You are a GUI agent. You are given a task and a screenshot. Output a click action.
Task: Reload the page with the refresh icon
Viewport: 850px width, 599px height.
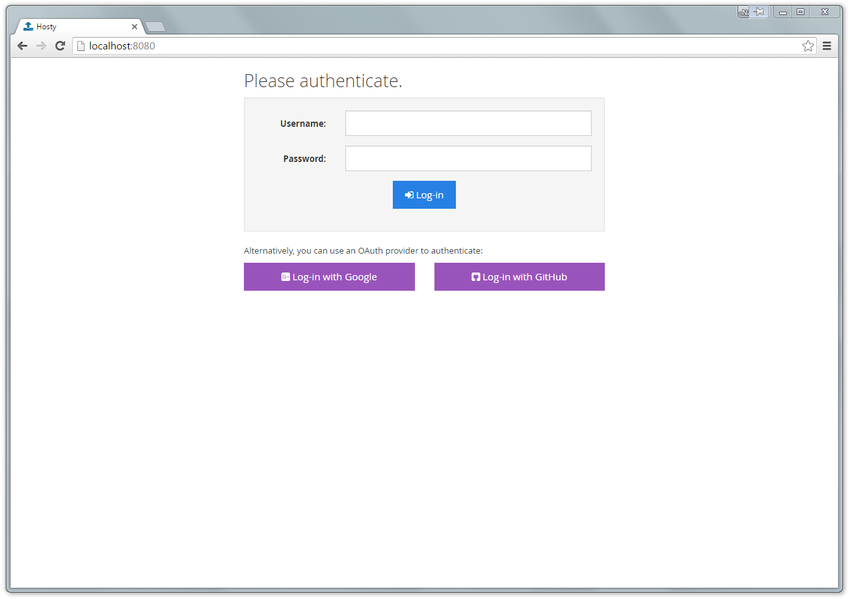point(60,46)
